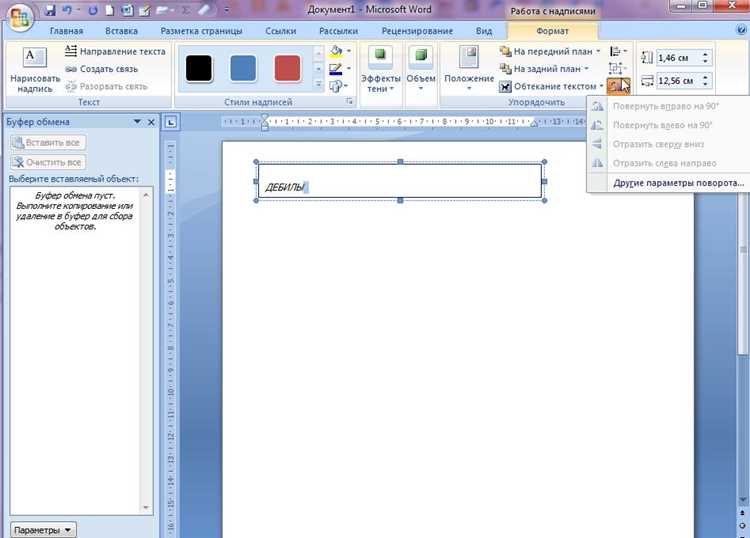Click the Save icon in quick access toolbar
The height and width of the screenshot is (538, 750).
point(50,10)
